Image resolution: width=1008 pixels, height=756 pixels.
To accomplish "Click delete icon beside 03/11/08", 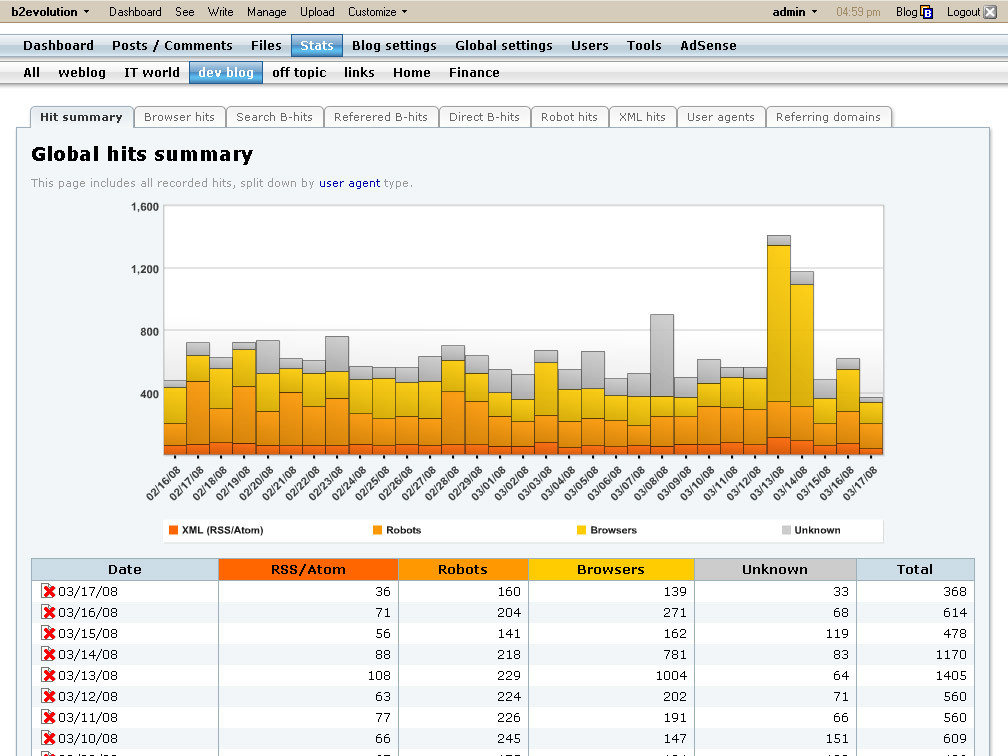I will (48, 717).
